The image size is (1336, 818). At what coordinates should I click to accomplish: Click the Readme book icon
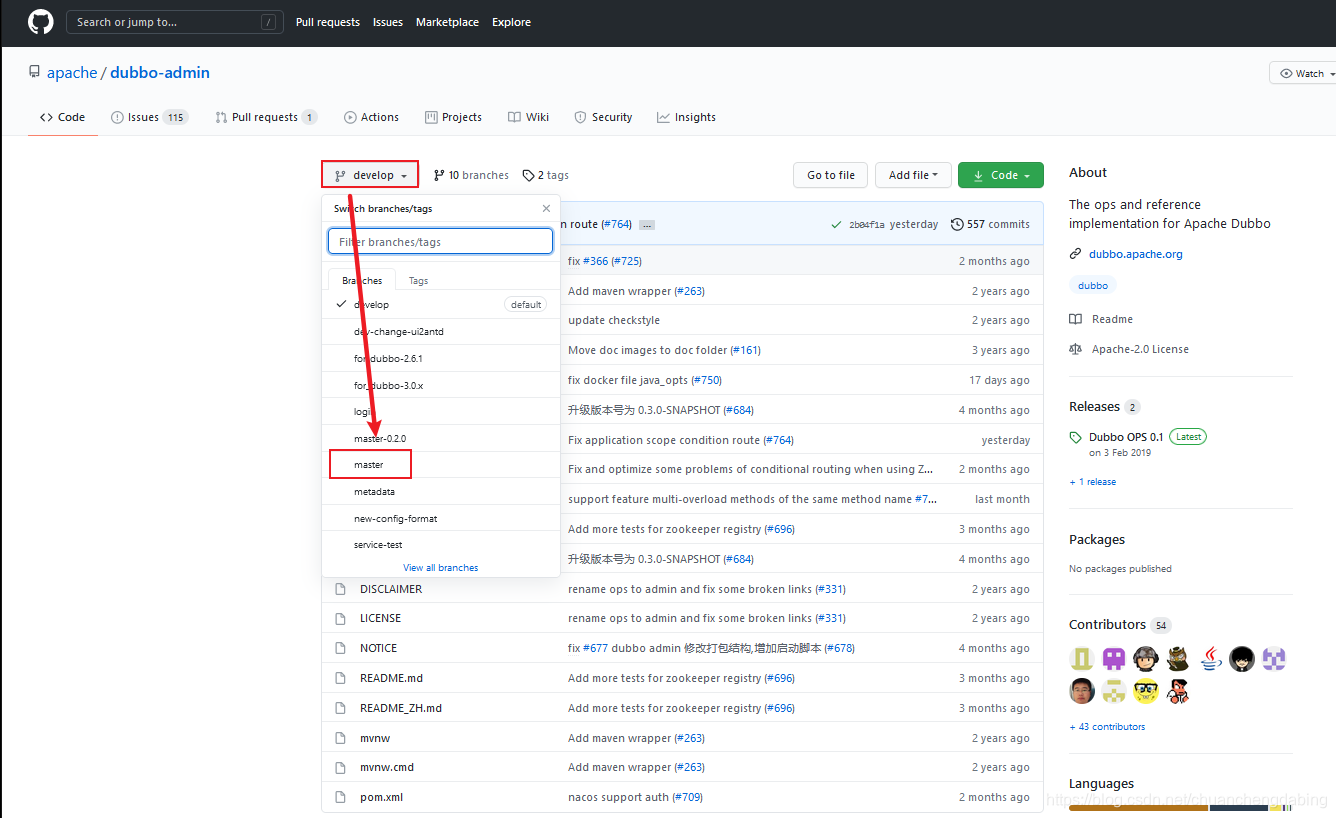pos(1075,319)
